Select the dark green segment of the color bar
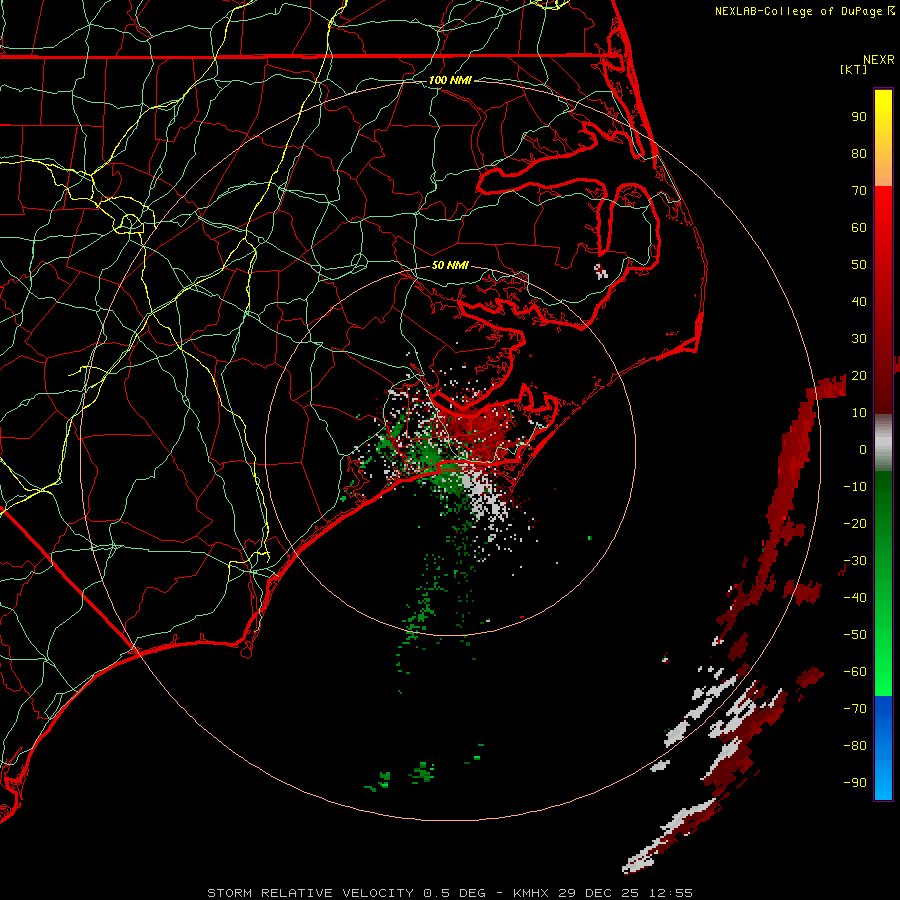The width and height of the screenshot is (900, 900). coord(883,505)
